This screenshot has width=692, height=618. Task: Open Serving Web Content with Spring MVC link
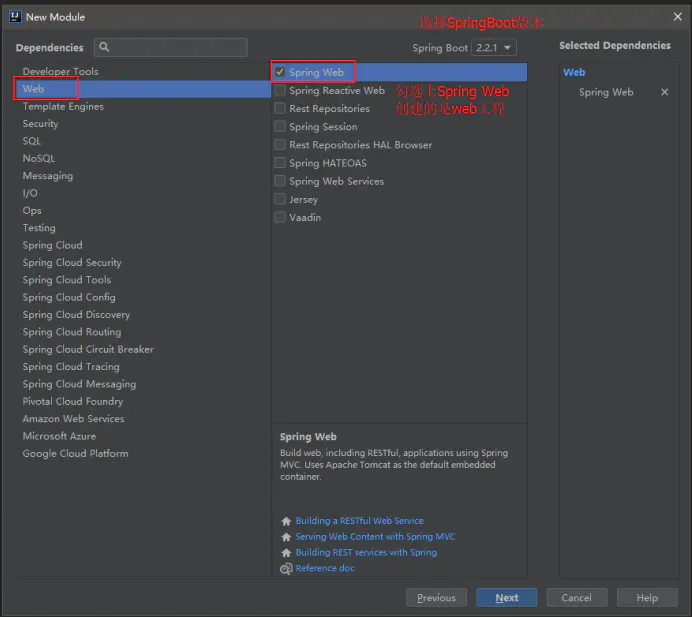point(375,537)
